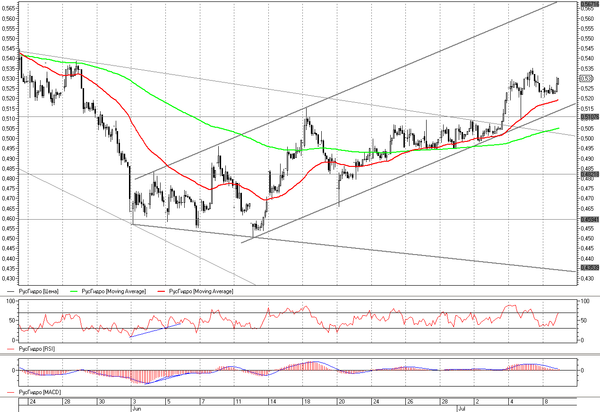Click the highlighted 0.56716 price marker

590,4
